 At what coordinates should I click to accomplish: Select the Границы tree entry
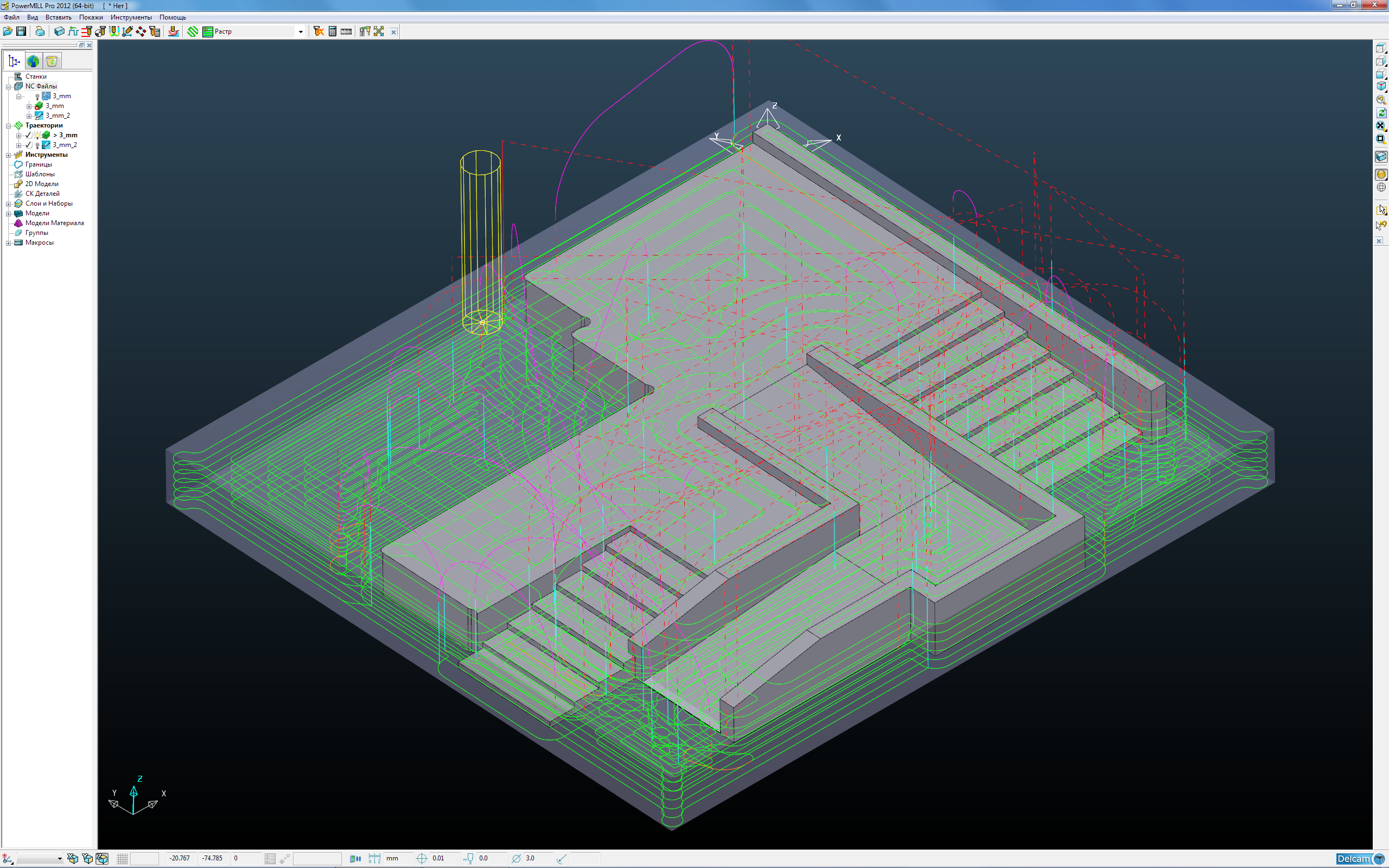(38, 165)
